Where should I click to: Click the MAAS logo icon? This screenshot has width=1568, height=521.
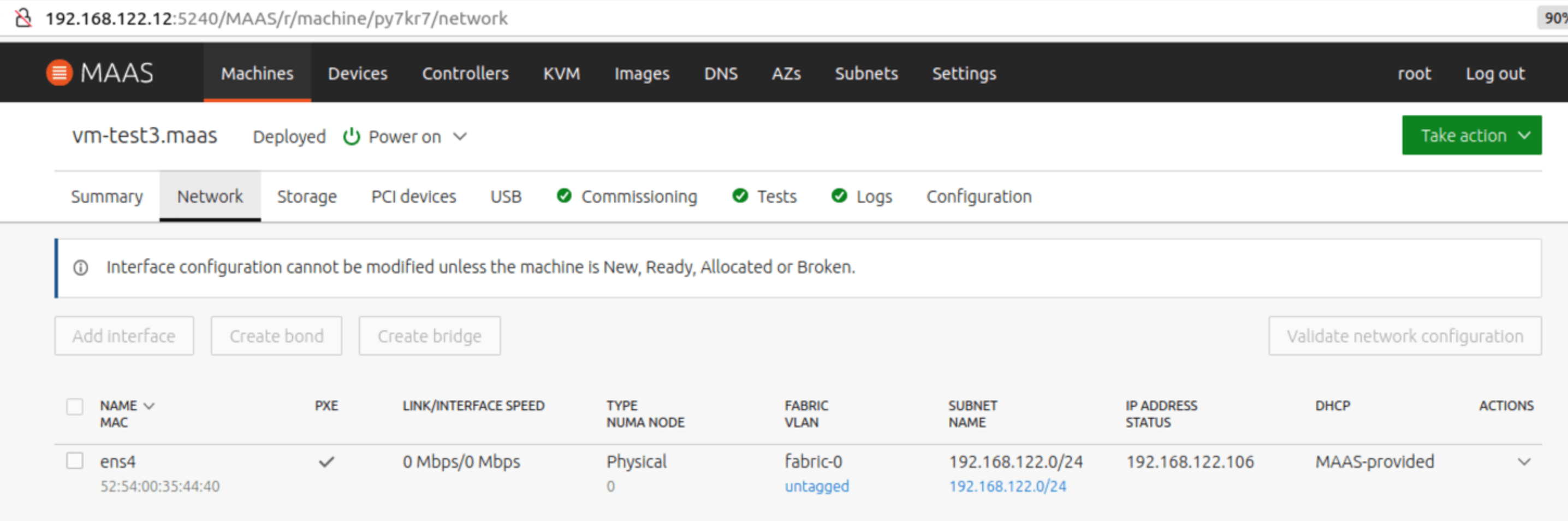click(x=59, y=73)
